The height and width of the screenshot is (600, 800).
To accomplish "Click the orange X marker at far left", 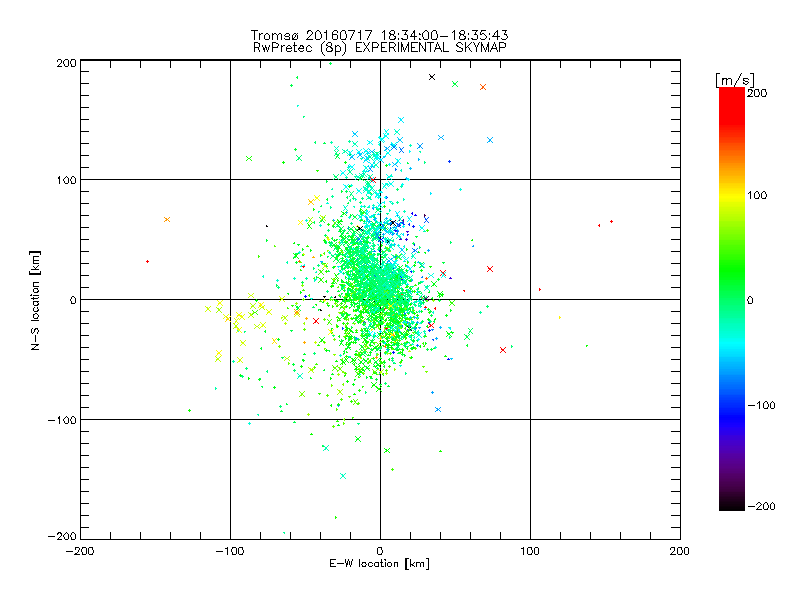I will [x=167, y=220].
